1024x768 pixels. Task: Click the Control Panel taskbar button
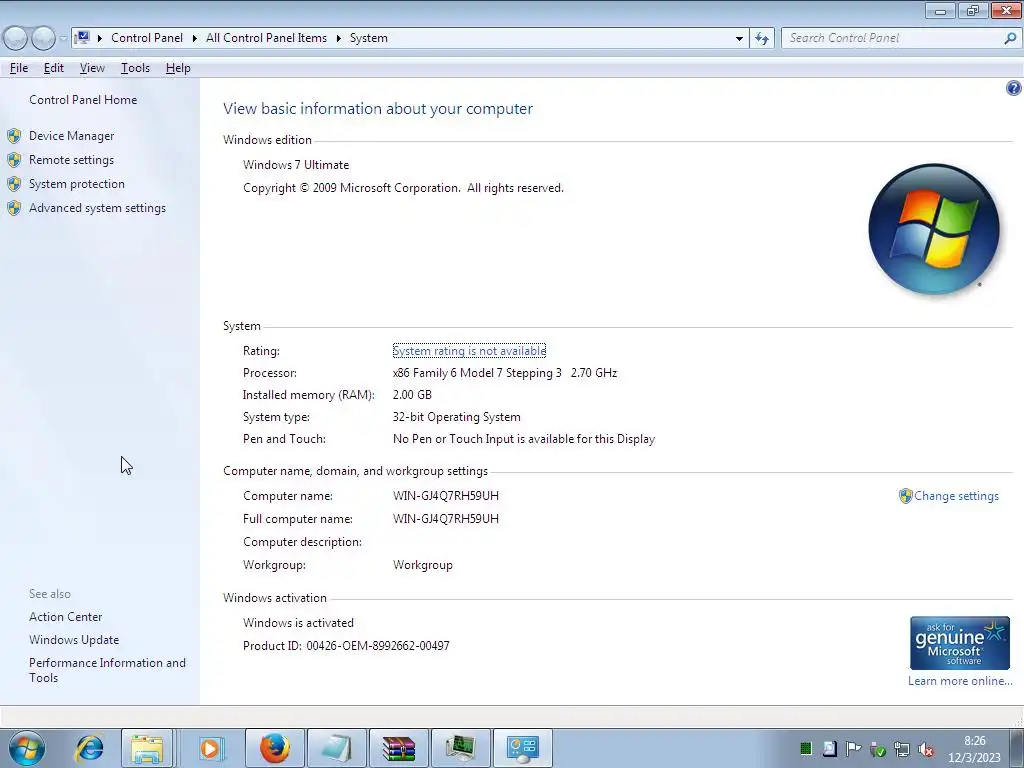523,748
